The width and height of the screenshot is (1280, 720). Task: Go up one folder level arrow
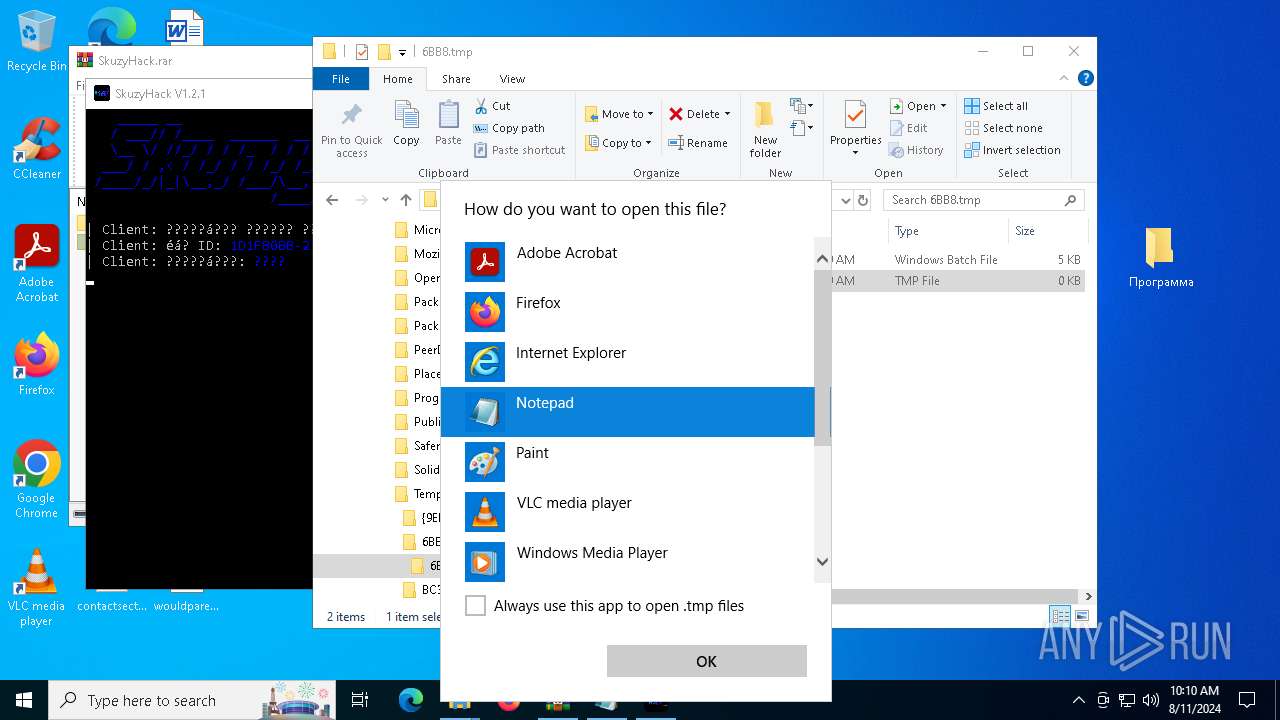(x=406, y=200)
